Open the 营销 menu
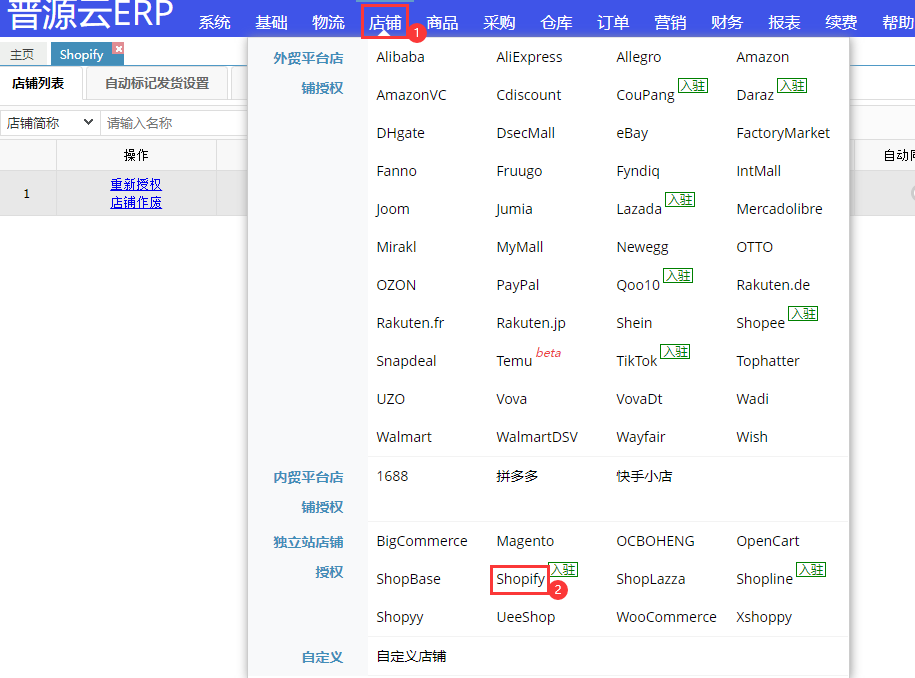Screen dimensions: 915x678 click(670, 22)
